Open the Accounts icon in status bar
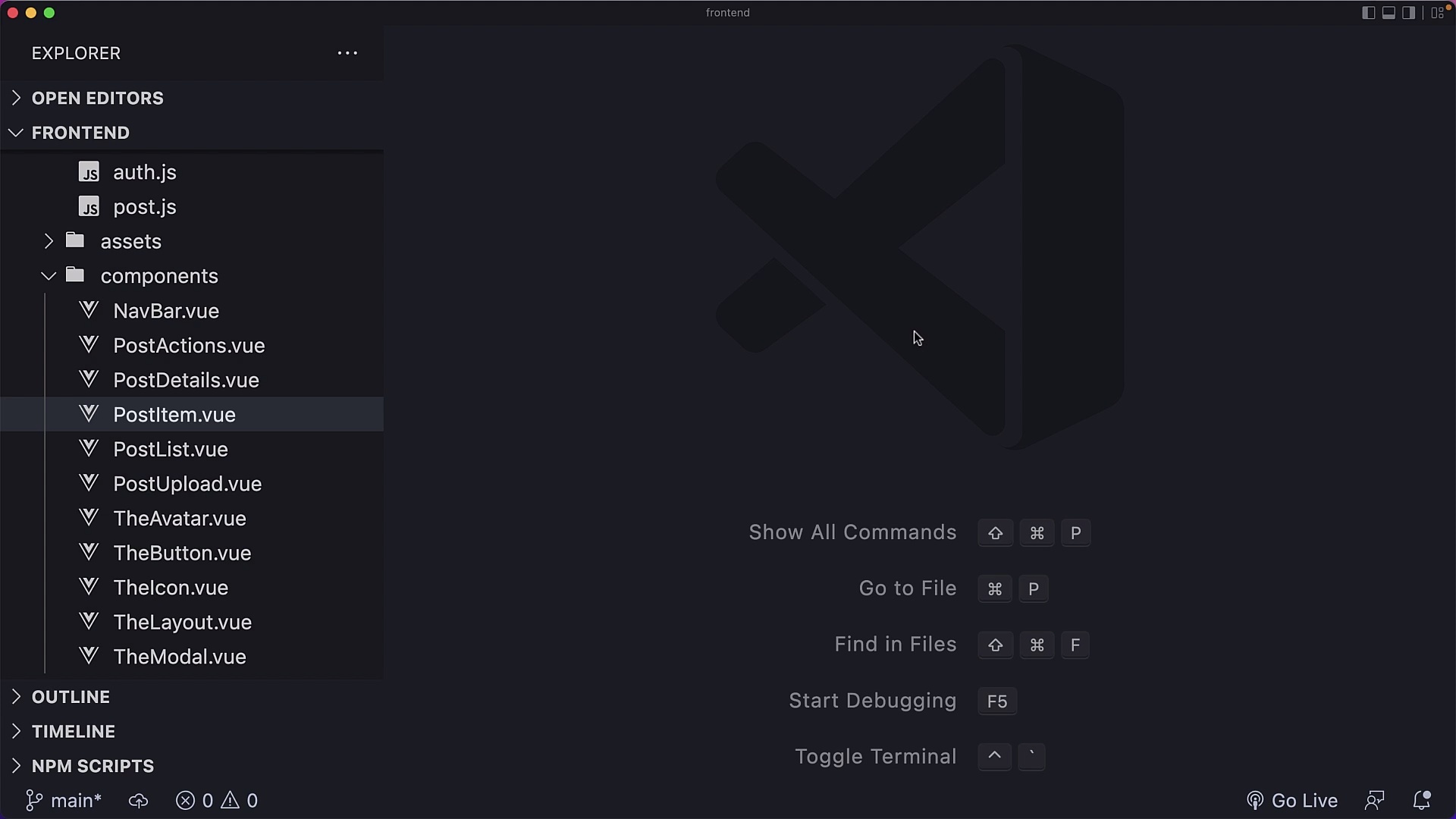The width and height of the screenshot is (1456, 819). (1376, 800)
